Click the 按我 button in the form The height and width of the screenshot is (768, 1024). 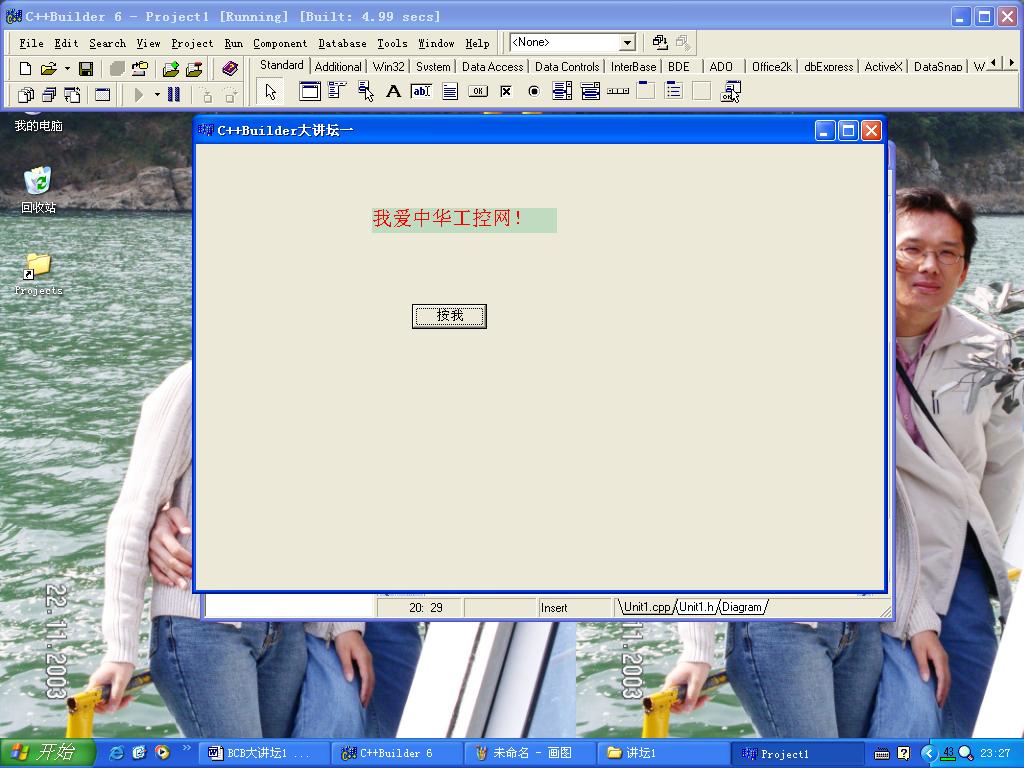pos(449,316)
